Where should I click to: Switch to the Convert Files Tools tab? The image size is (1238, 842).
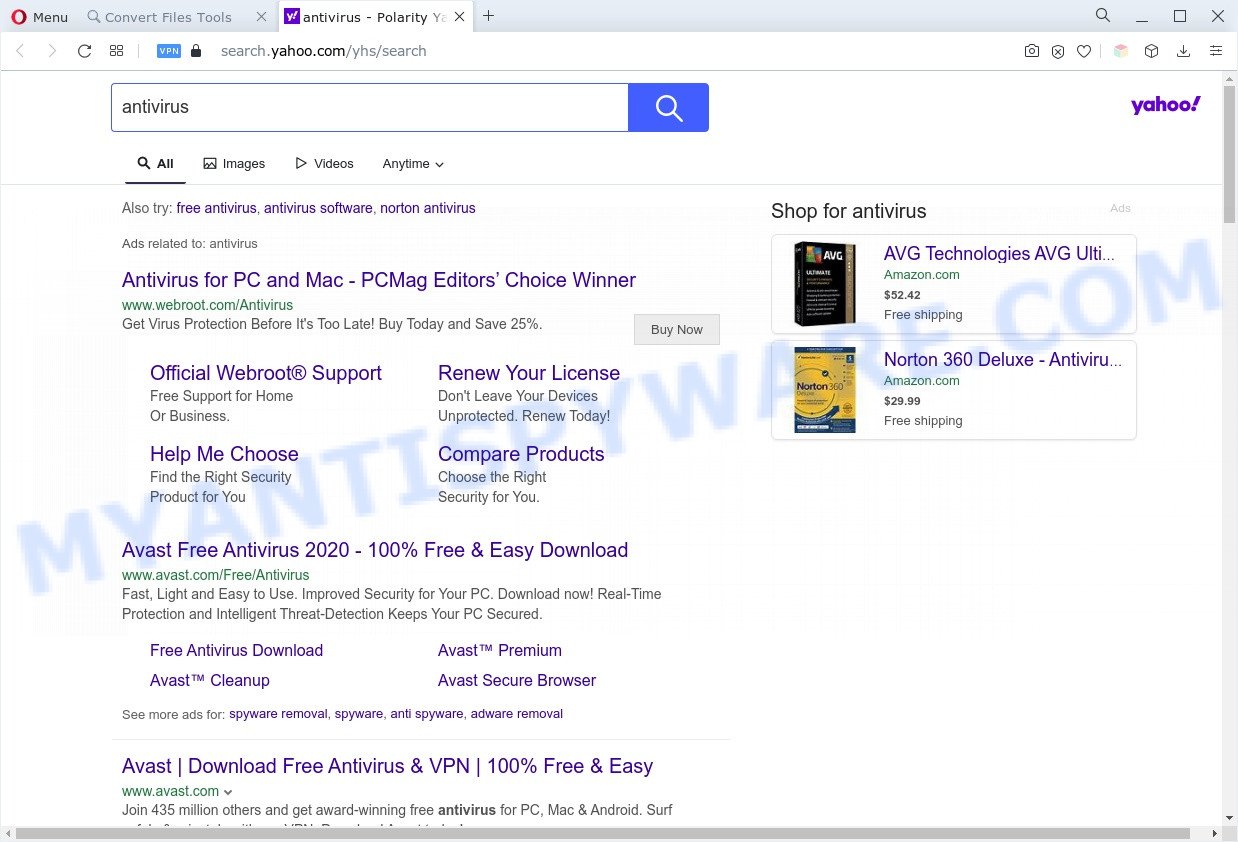[168, 17]
